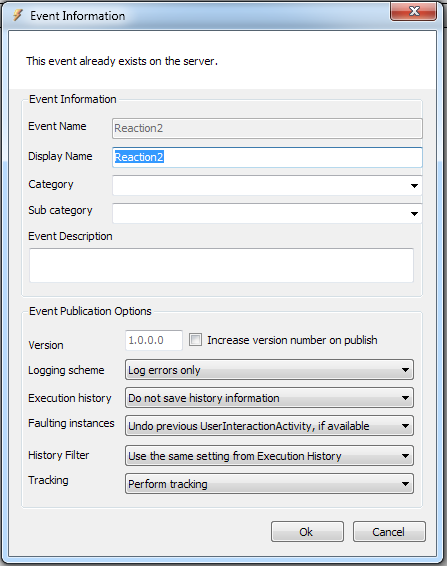Expand the Tracking dropdown
Viewport: 447px width, 566px height.
[269, 484]
